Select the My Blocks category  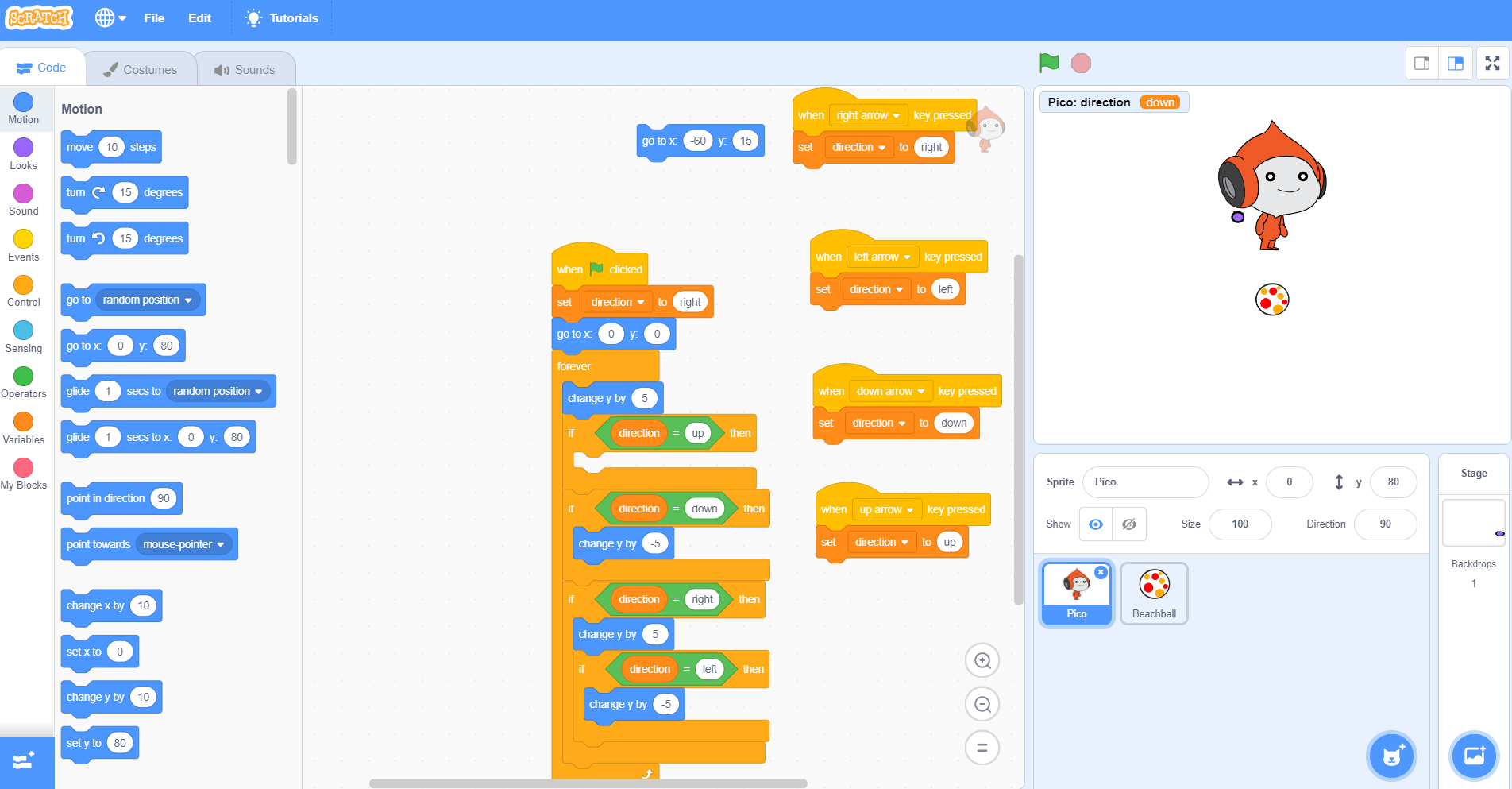pos(24,474)
